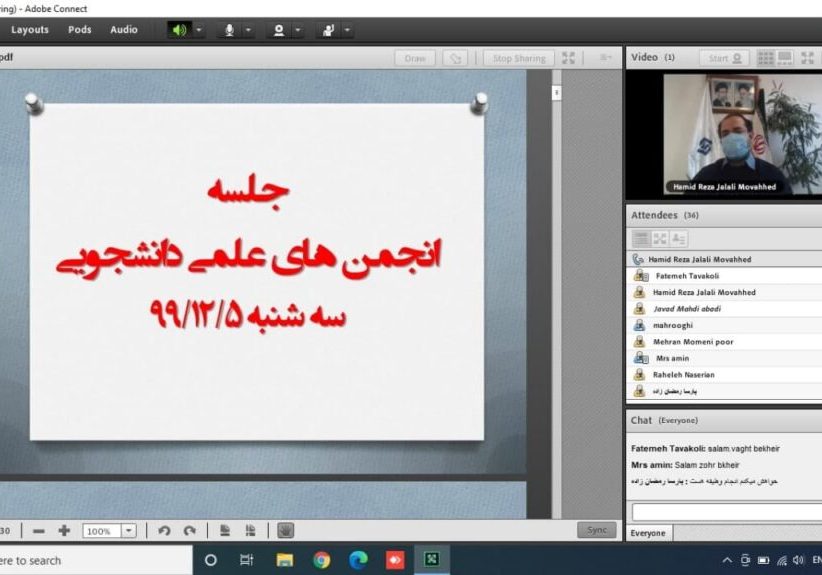The image size is (822, 575).
Task: Rotate the document counterclockwise
Action: click(x=164, y=531)
